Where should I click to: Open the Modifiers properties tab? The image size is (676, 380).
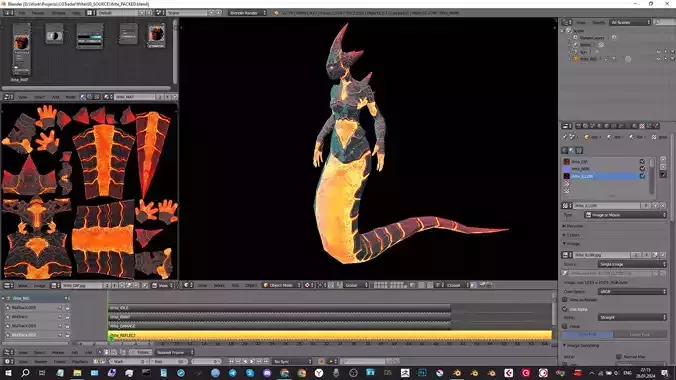click(621, 126)
